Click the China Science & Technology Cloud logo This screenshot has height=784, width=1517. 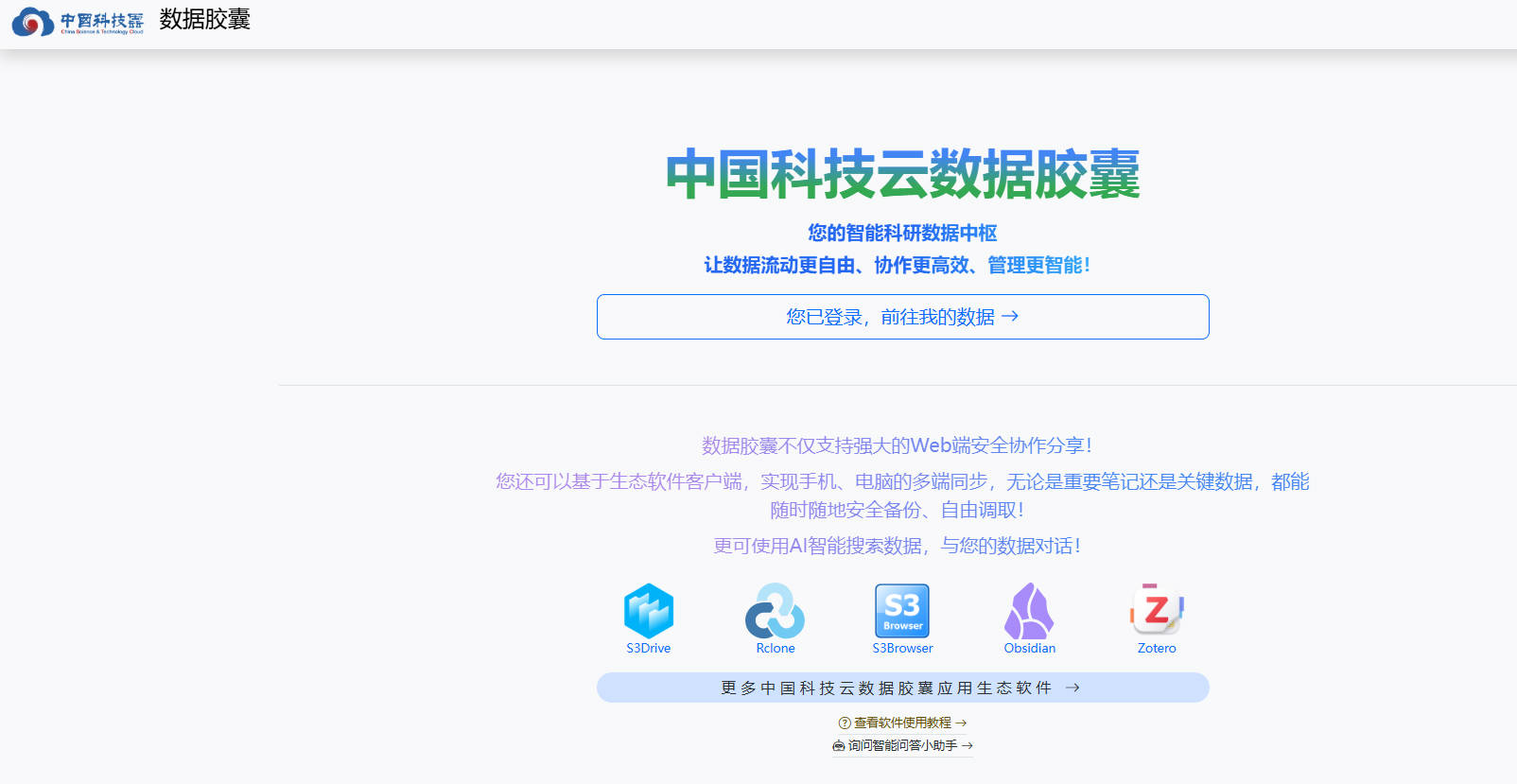coord(78,21)
